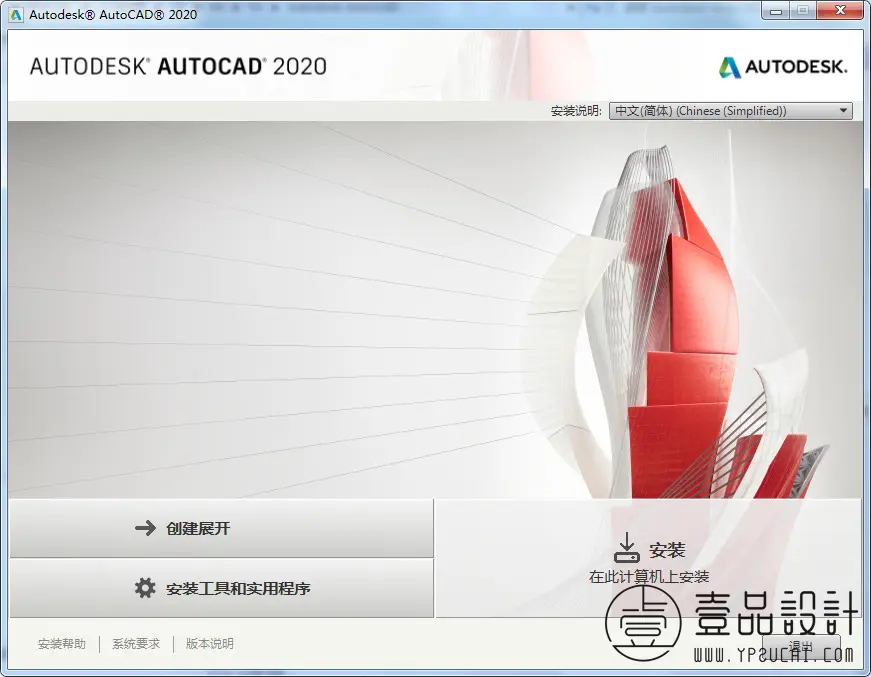Click the 创建展开 deployment button
The height and width of the screenshot is (677, 871).
[x=221, y=528]
